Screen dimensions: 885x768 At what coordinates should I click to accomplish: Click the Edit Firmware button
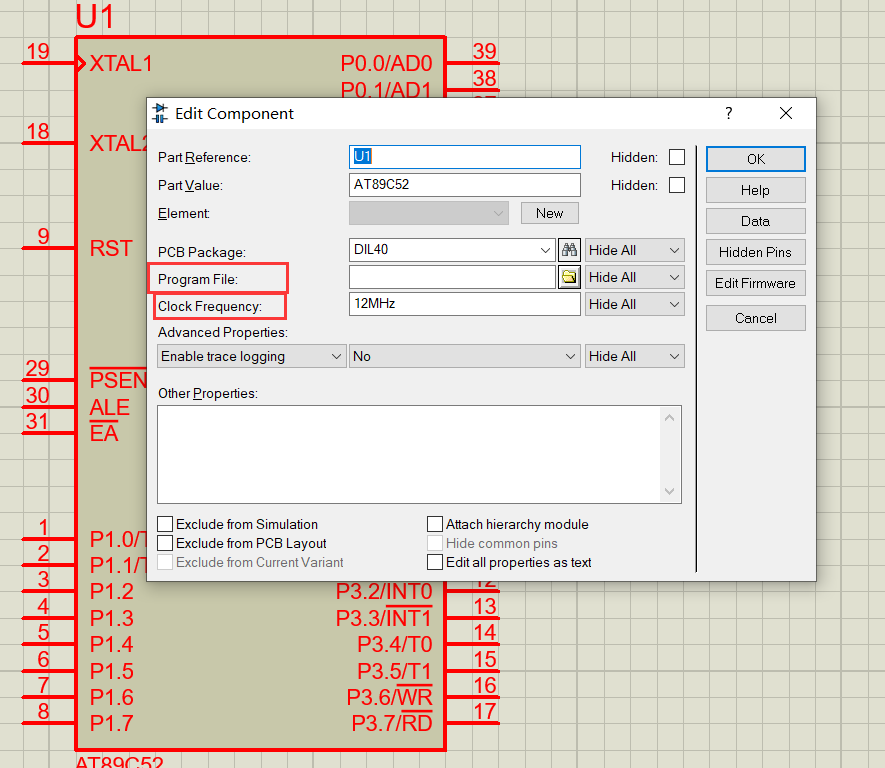(755, 283)
